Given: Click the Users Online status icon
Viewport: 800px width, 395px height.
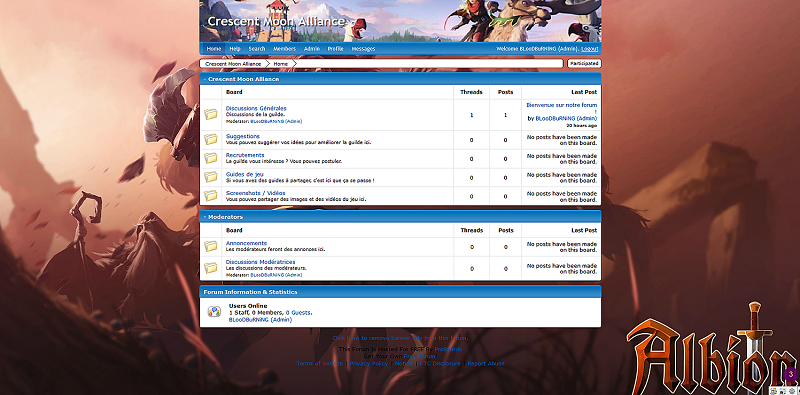Looking at the screenshot, I should pyautogui.click(x=214, y=311).
